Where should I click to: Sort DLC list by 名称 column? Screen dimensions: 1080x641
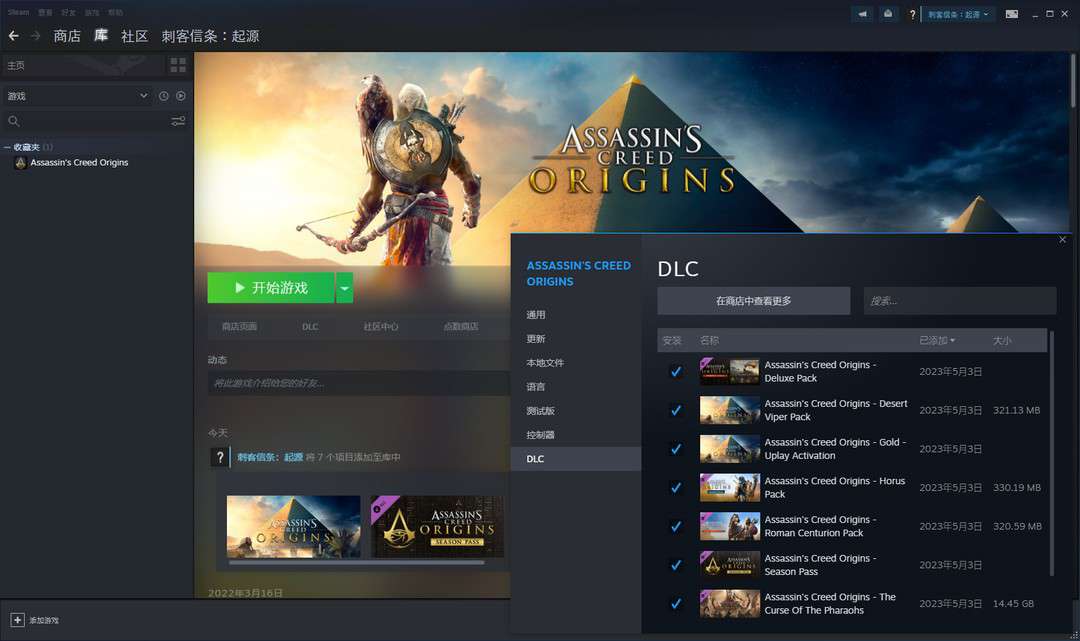point(709,341)
